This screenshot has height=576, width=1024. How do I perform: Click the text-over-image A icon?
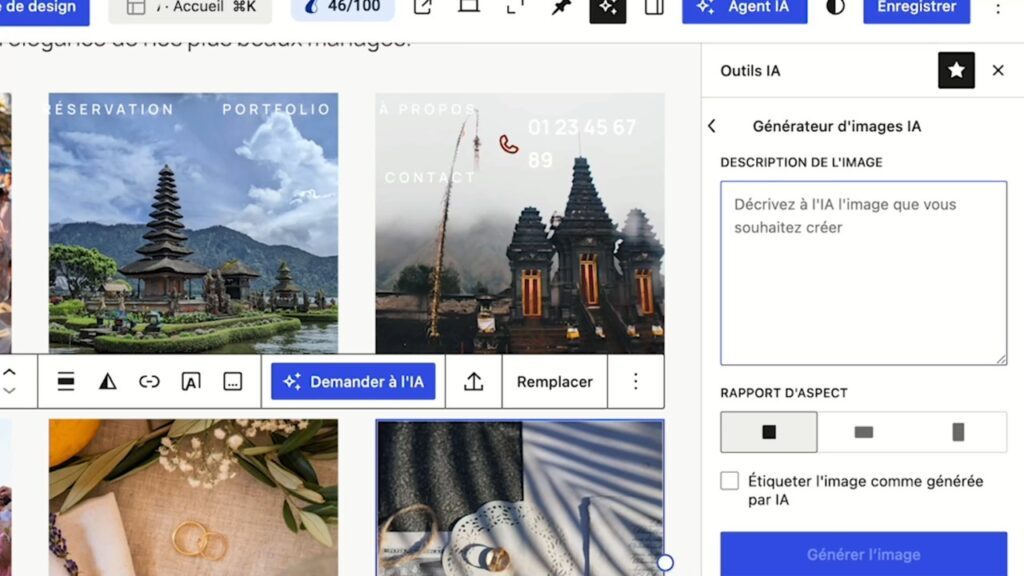(x=191, y=381)
